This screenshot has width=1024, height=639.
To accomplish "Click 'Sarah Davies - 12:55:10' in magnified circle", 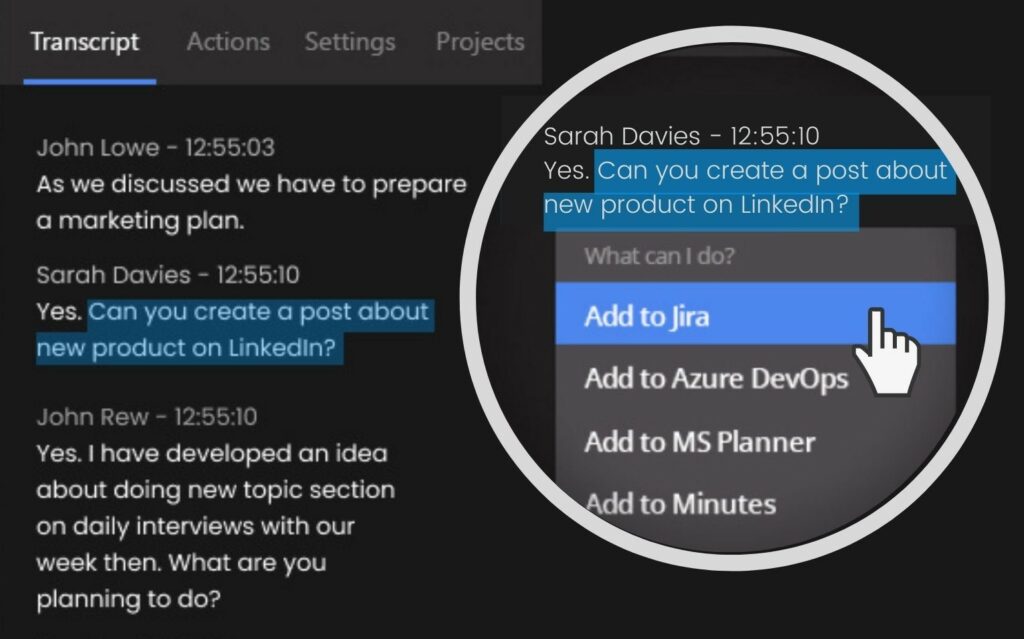I will tap(681, 136).
